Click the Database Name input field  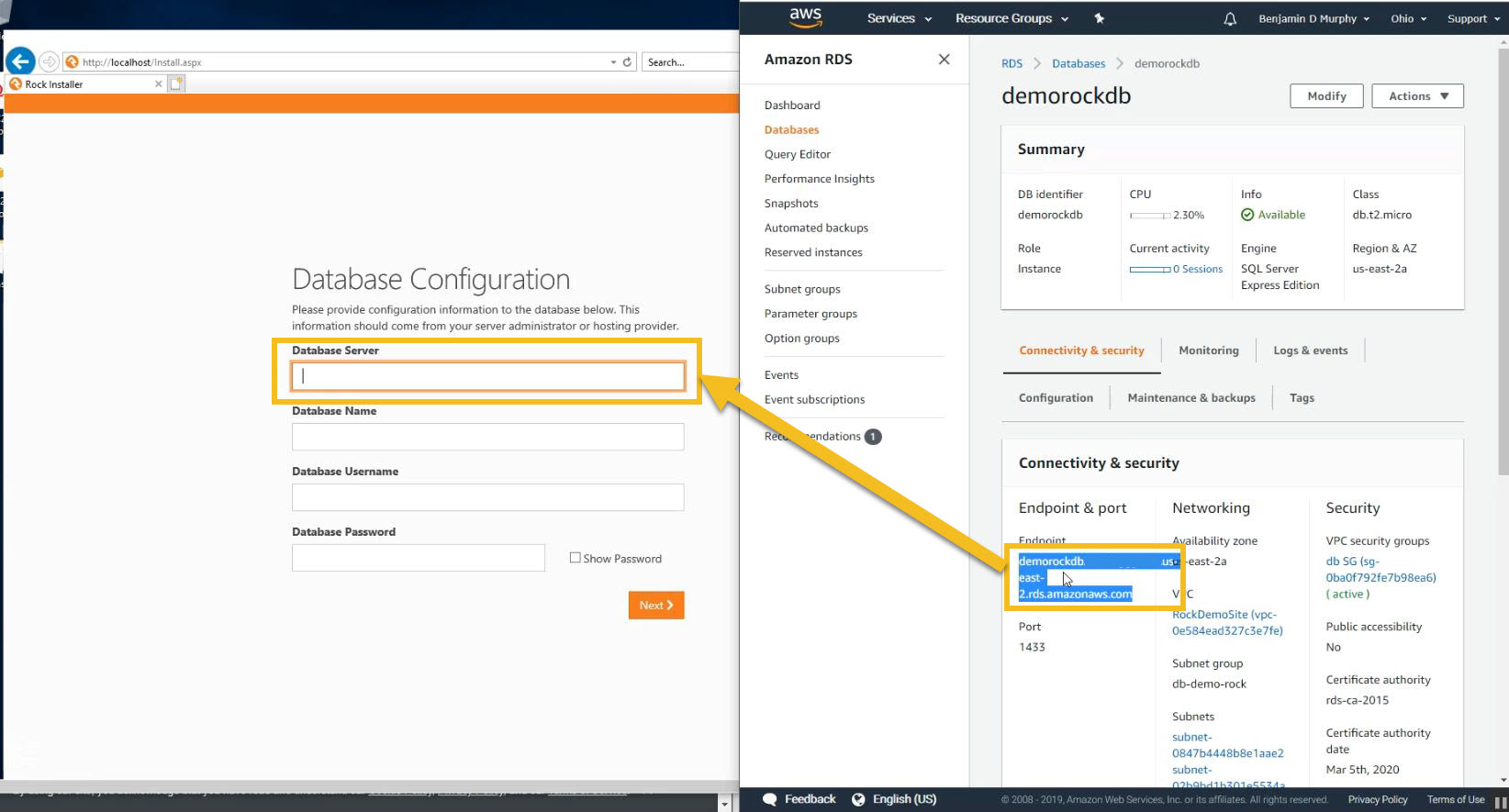(487, 437)
